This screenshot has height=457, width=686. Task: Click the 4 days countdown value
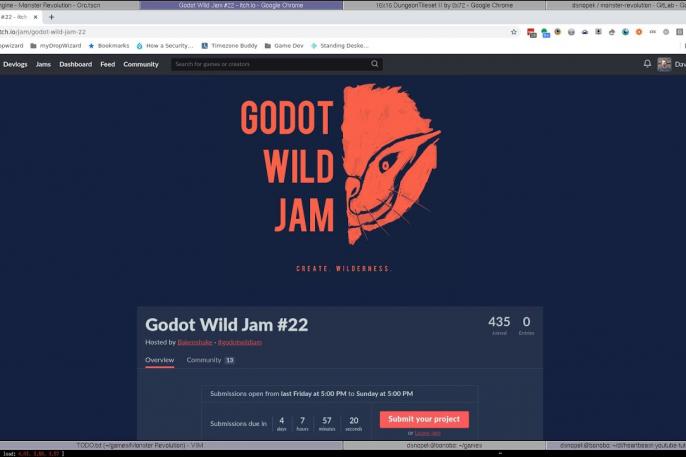tap(282, 423)
